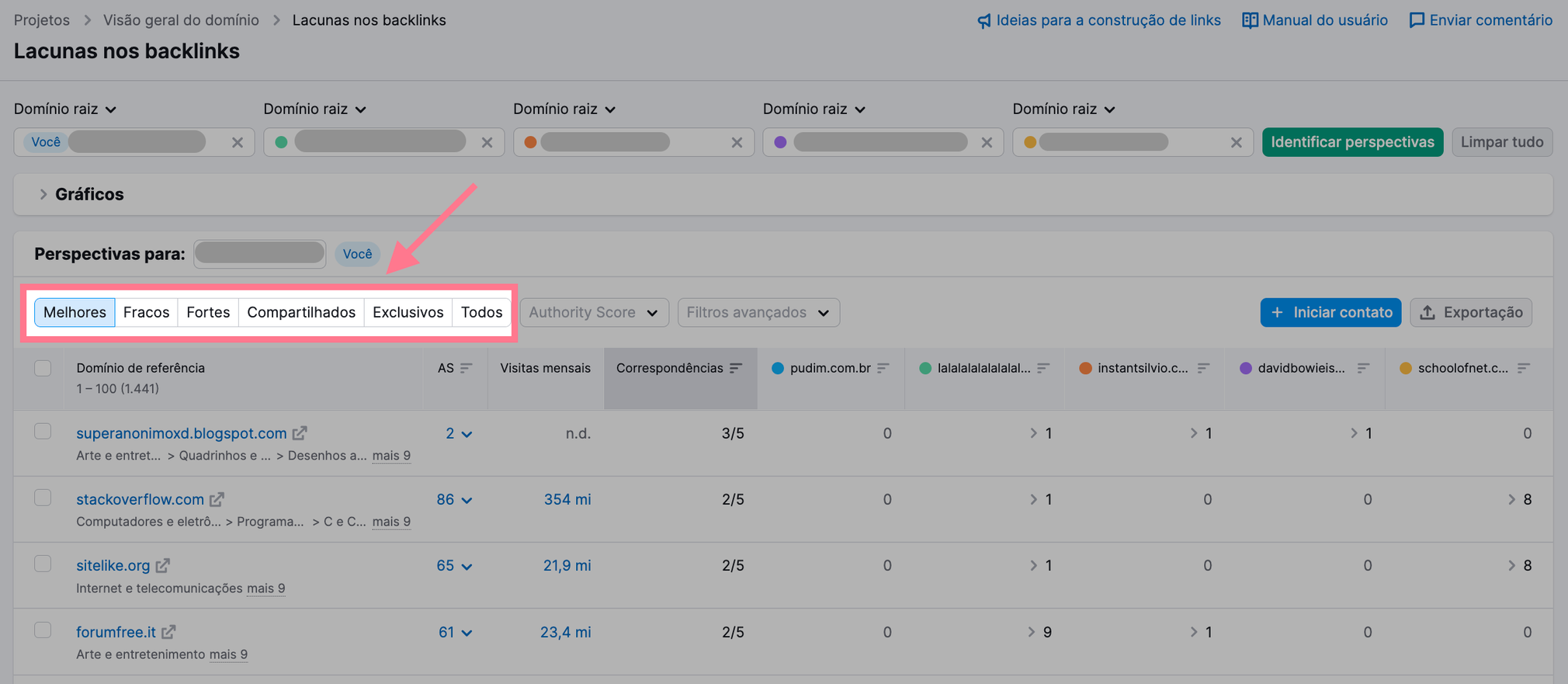
Task: Sort by AS column icon
Action: [466, 368]
